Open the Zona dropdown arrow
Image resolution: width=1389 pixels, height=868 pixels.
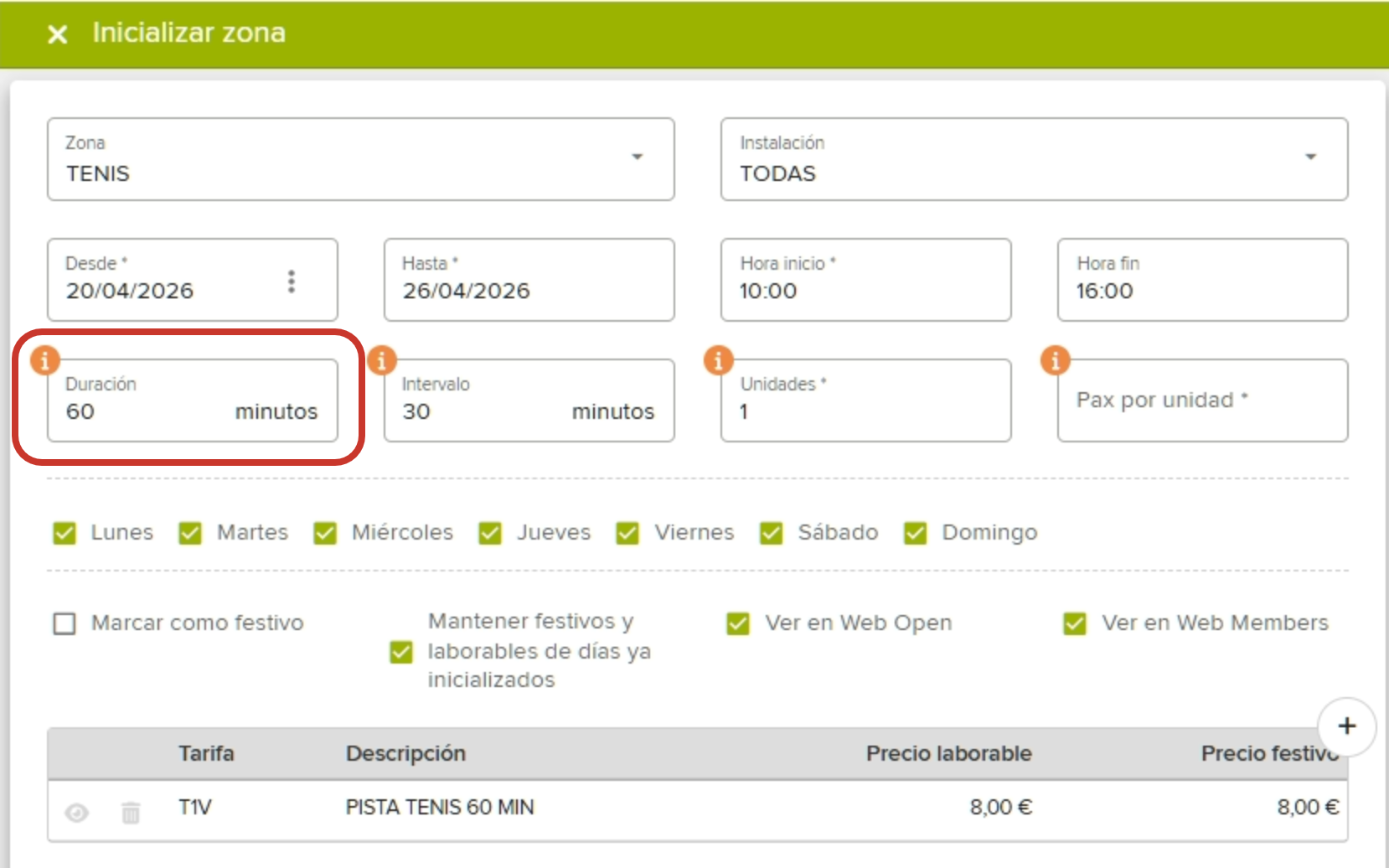pos(638,157)
